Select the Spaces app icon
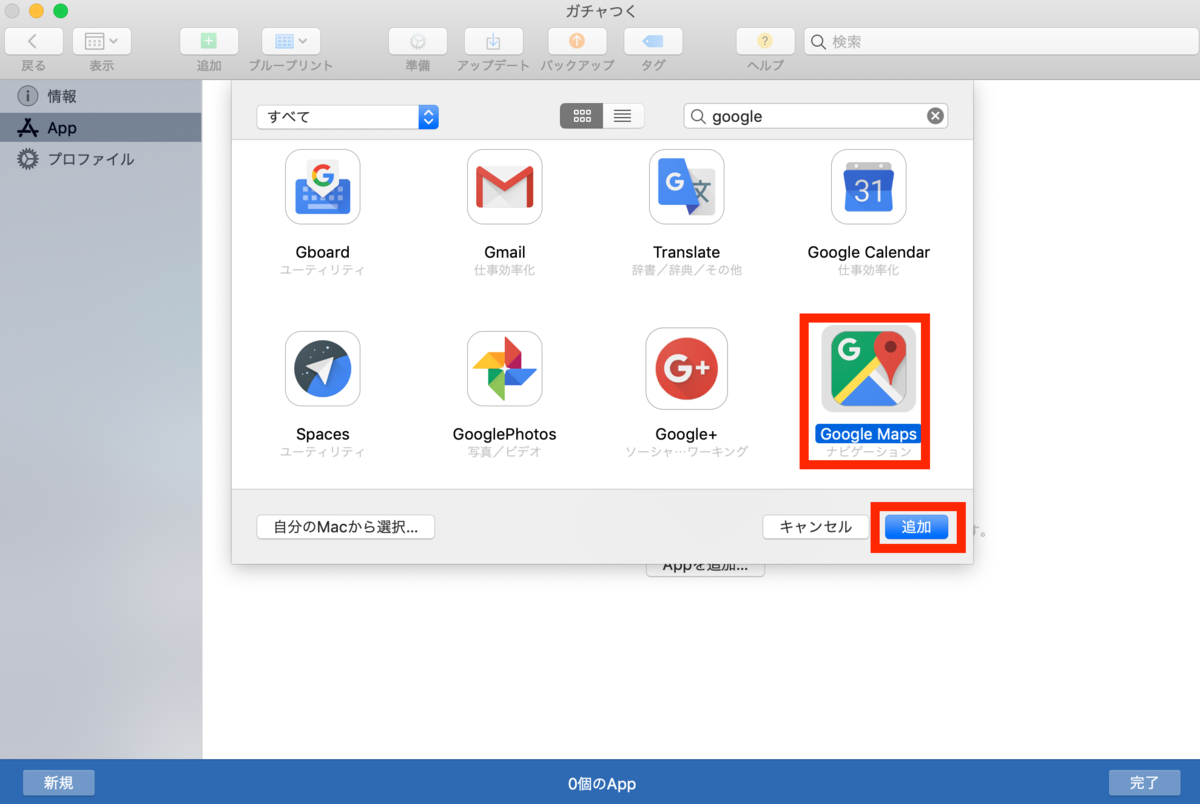 point(323,369)
